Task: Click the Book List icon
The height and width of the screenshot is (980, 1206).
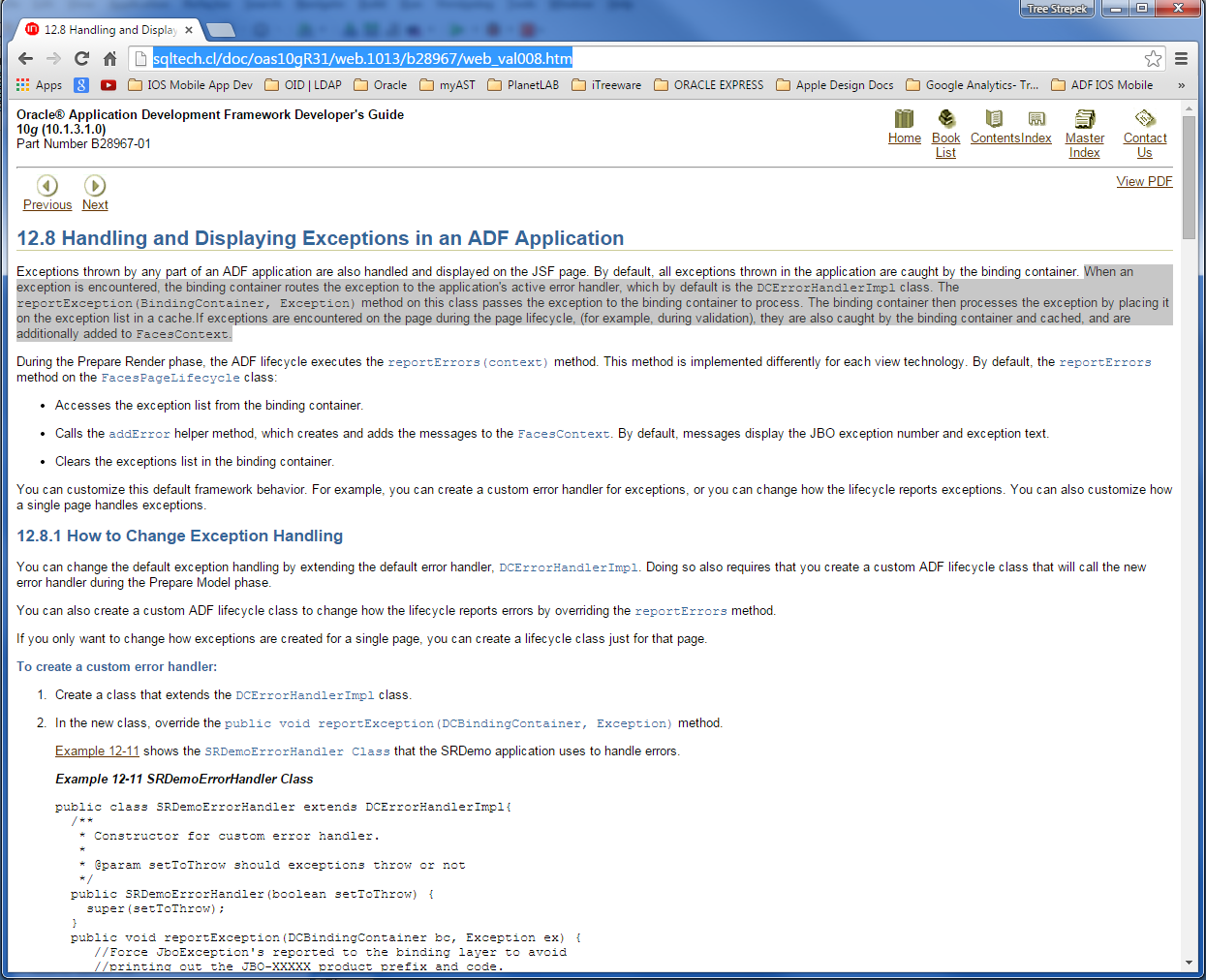Action: 946,118
